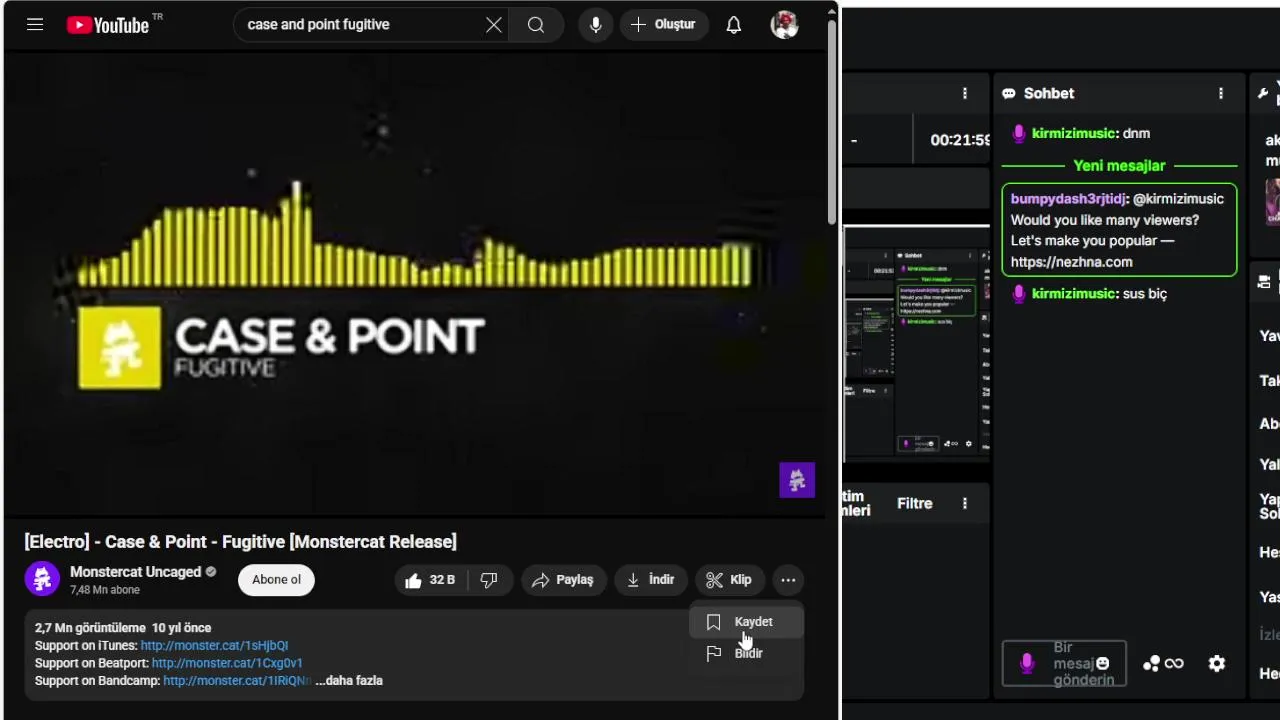Screen dimensions: 1280x720
Task: Go to the YouTube home logo
Action: point(108,25)
